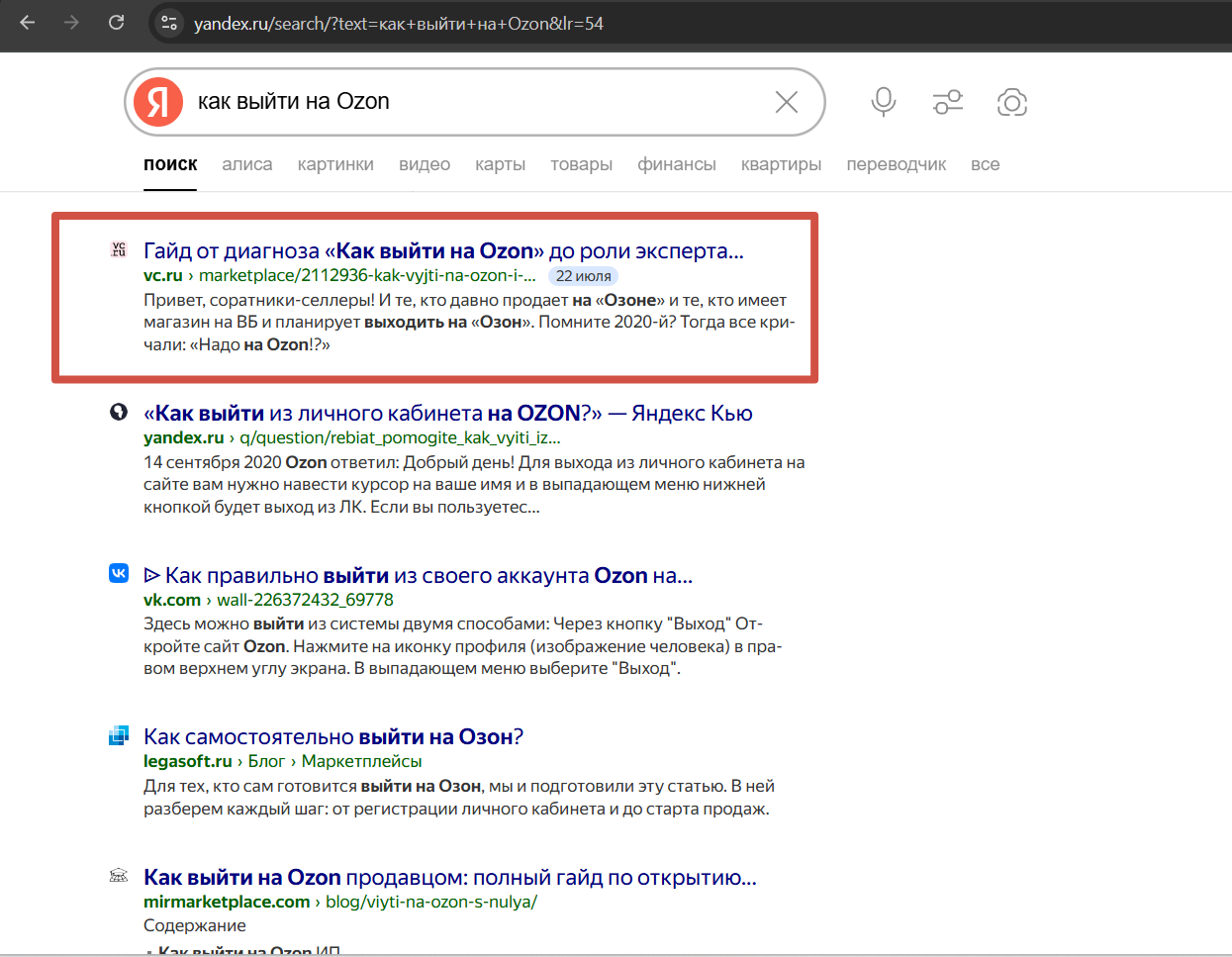Click the legasoft.ru favicon

118,736
